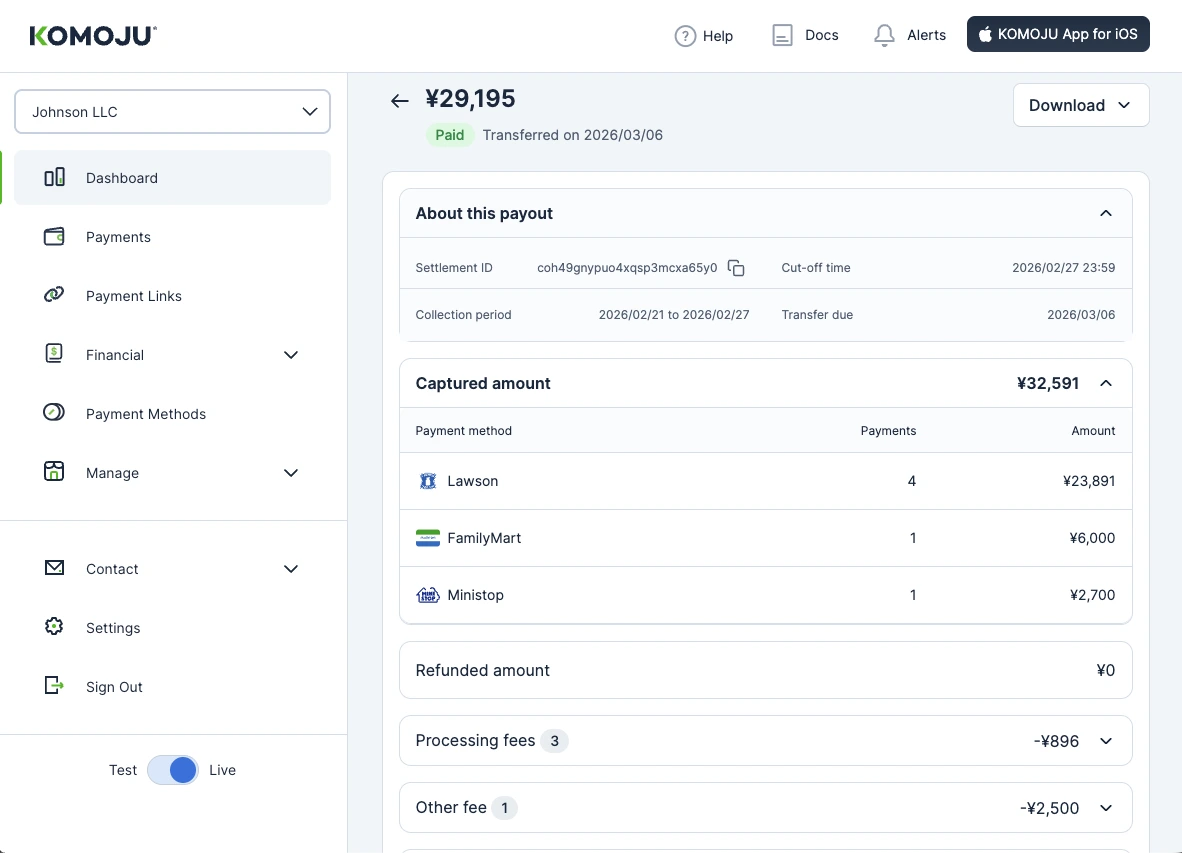Click the Lawson amount ¥23,891
This screenshot has height=853, width=1182.
point(1089,481)
